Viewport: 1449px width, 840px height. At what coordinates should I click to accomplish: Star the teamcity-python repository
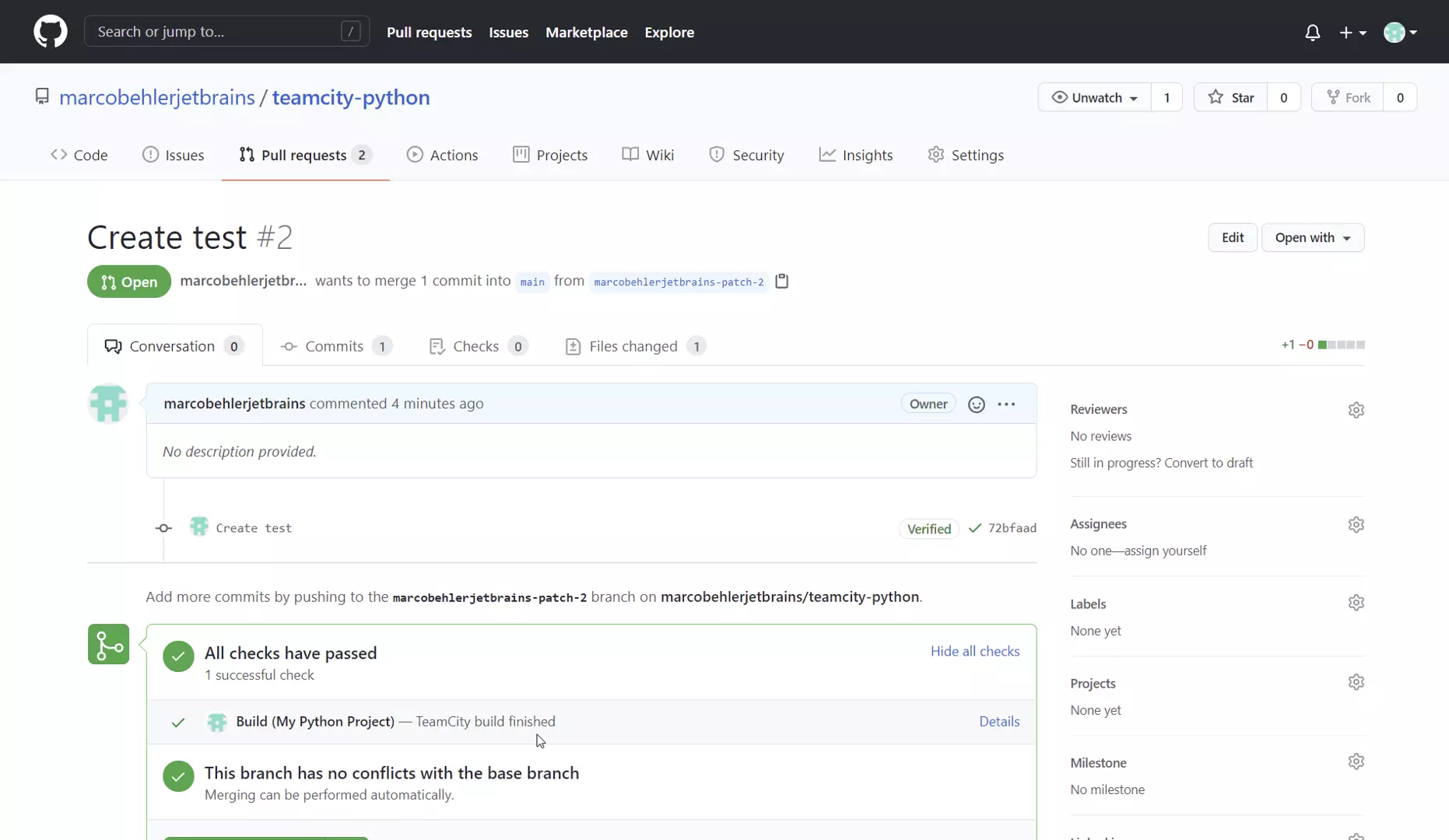click(x=1230, y=97)
